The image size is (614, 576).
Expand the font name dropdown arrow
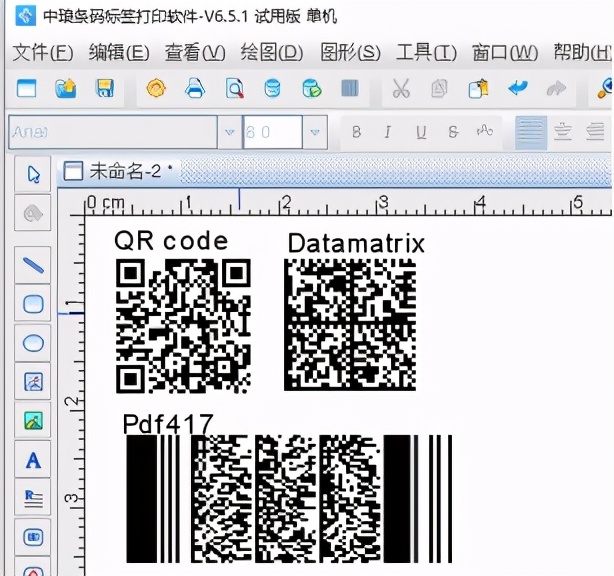click(229, 132)
